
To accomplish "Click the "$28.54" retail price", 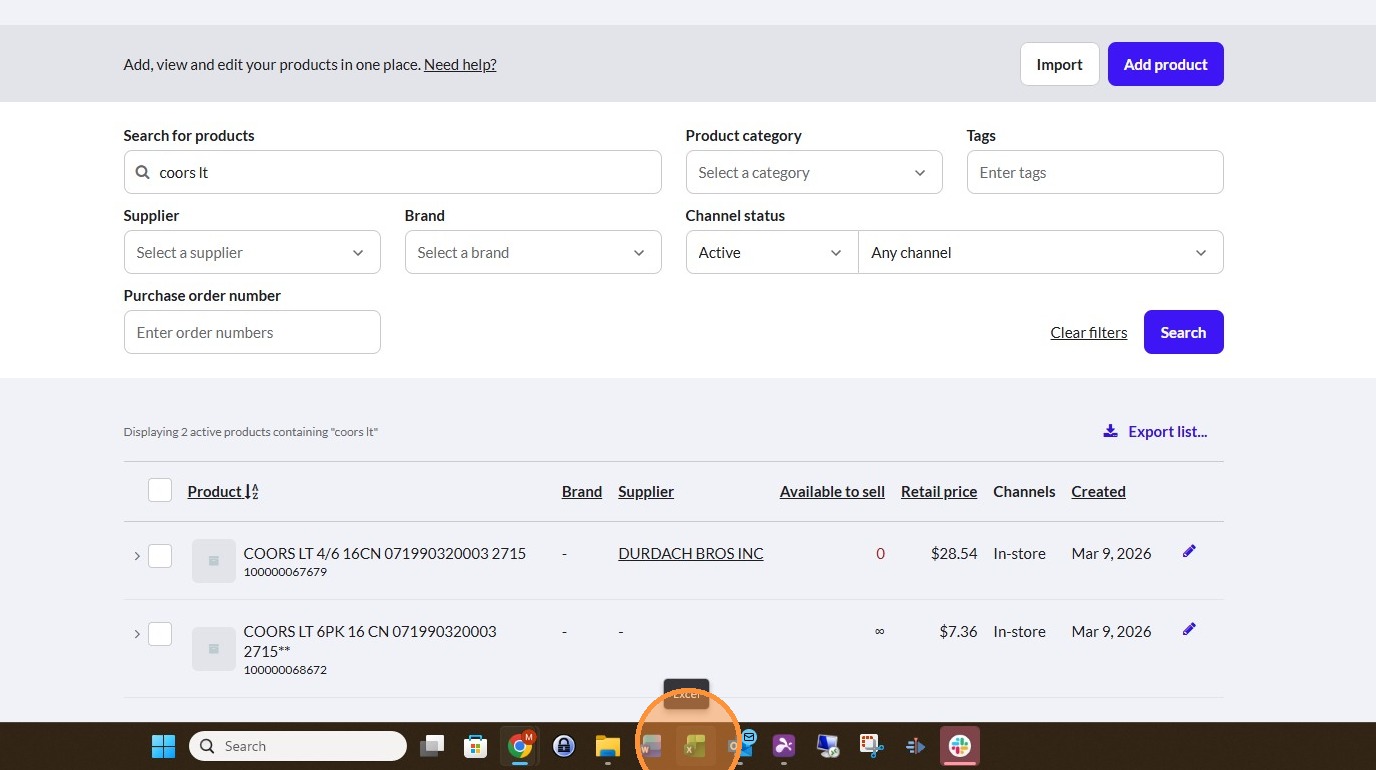I will click(954, 553).
